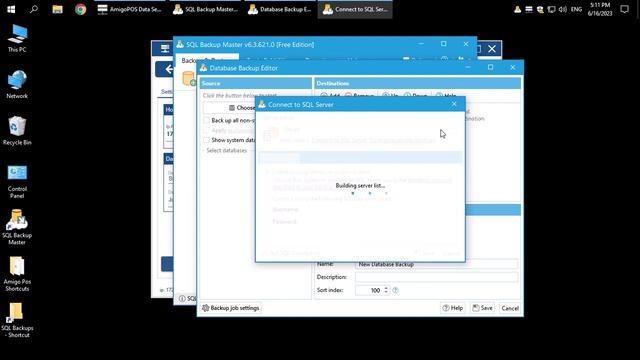
Task: Save the database backup job
Action: point(482,308)
